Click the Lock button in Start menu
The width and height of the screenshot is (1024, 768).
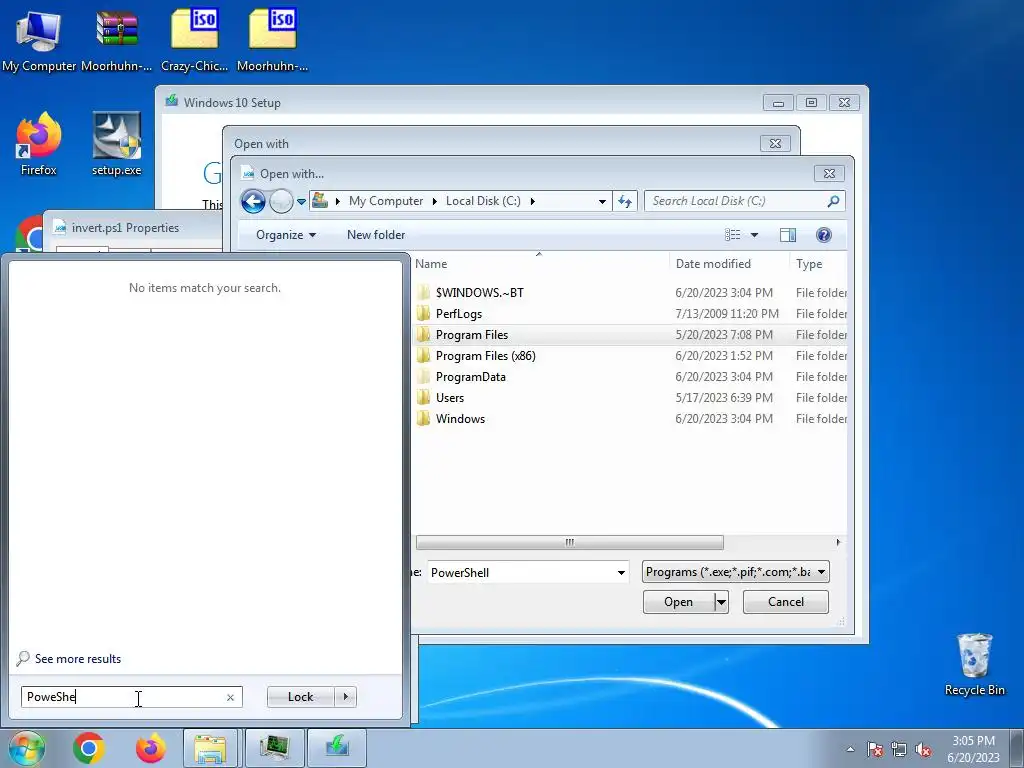[x=300, y=697]
